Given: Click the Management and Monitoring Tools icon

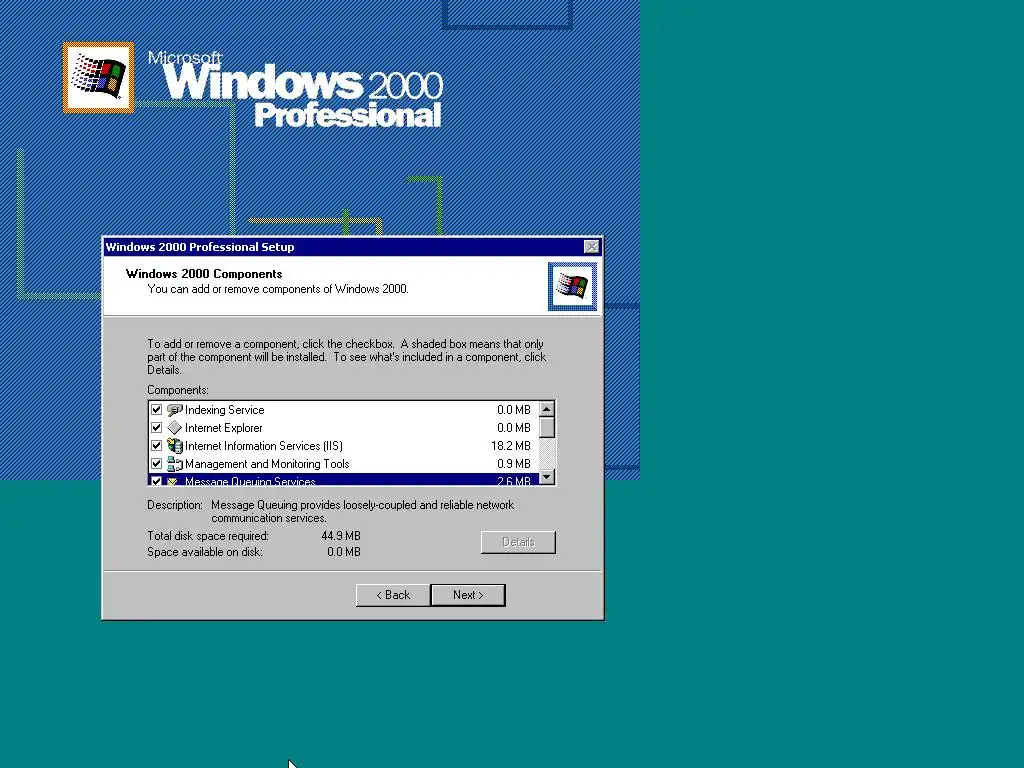Looking at the screenshot, I should coord(174,464).
